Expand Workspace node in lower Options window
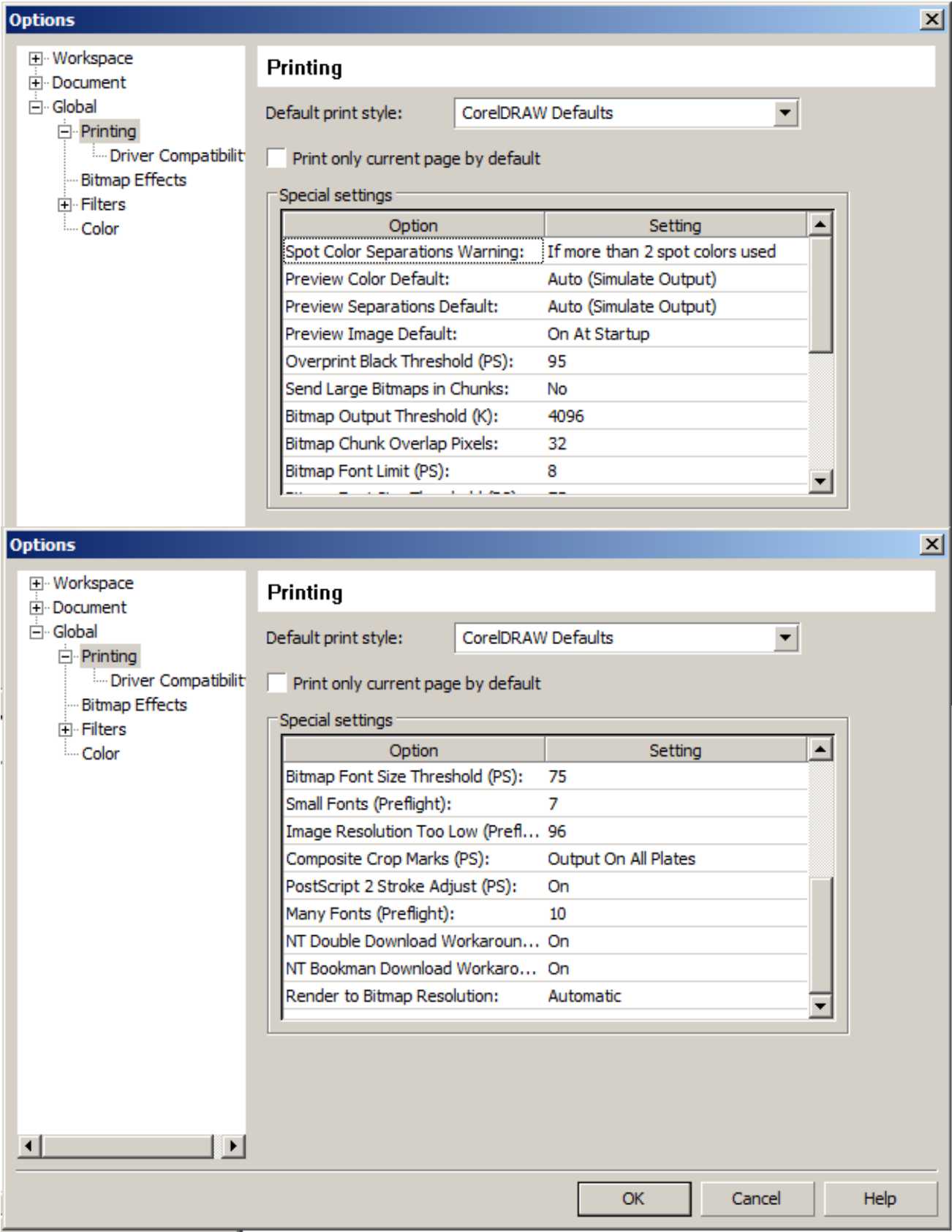 click(x=36, y=583)
